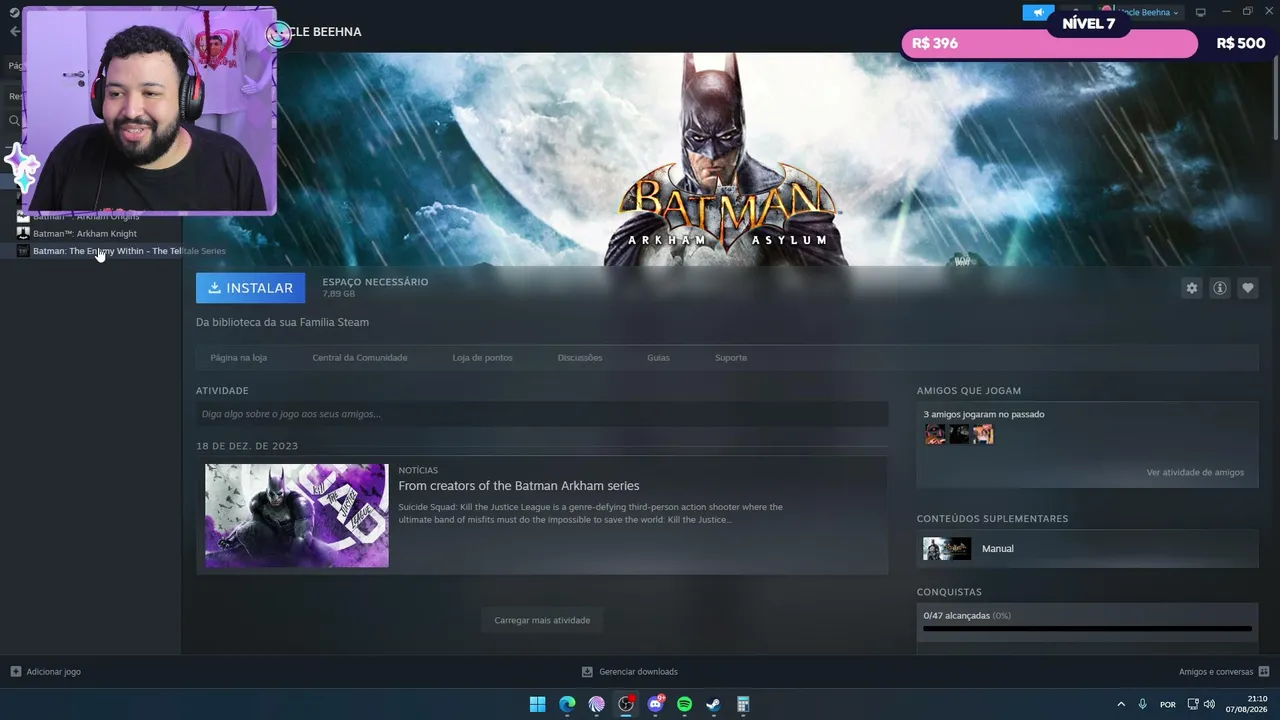This screenshot has height=720, width=1280.
Task: Open Discord from taskbar
Action: coord(655,704)
